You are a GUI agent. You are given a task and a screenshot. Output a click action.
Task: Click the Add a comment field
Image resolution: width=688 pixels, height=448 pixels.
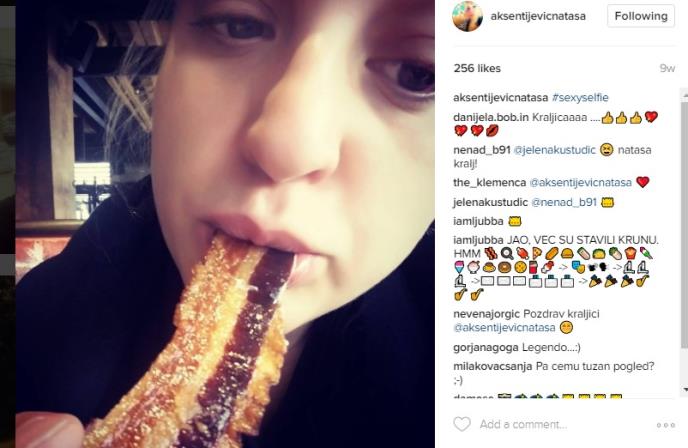(560, 424)
